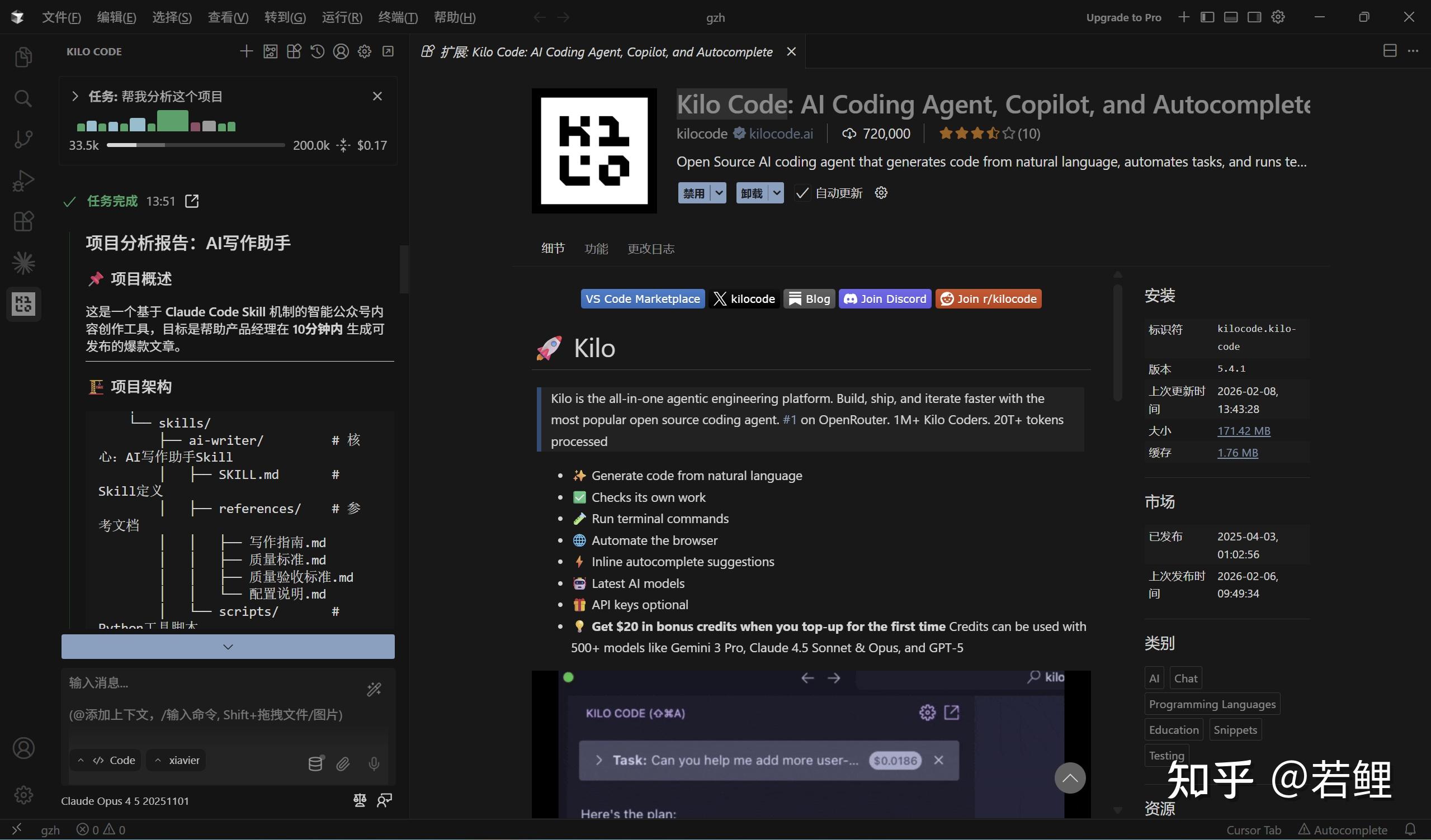The width and height of the screenshot is (1431, 840).
Task: Open the Extensions view in activity bar
Action: click(x=23, y=221)
